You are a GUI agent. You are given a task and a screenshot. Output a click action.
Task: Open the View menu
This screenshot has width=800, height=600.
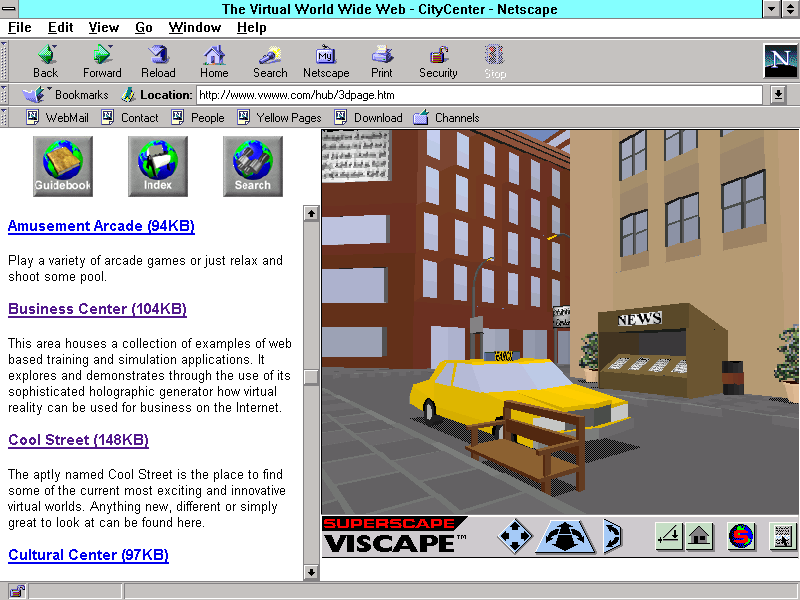pyautogui.click(x=104, y=28)
